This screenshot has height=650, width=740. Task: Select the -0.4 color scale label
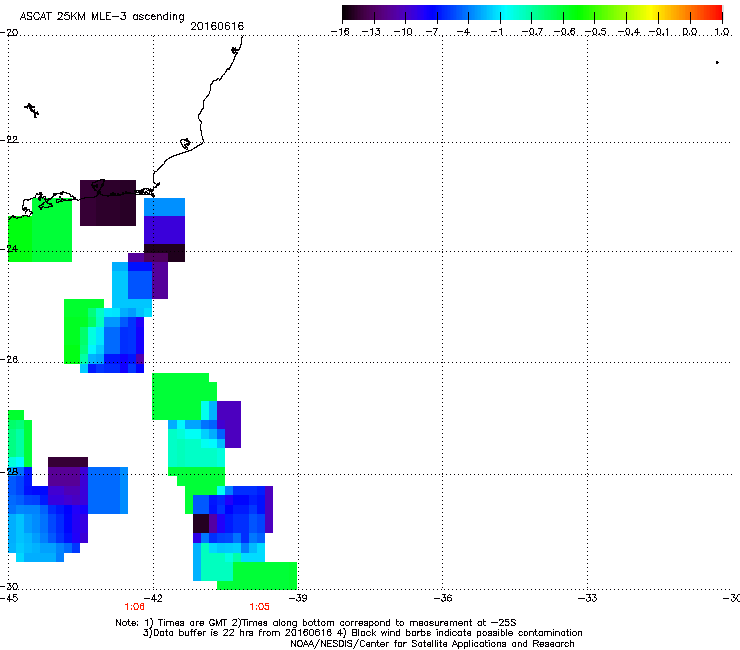pos(629,32)
